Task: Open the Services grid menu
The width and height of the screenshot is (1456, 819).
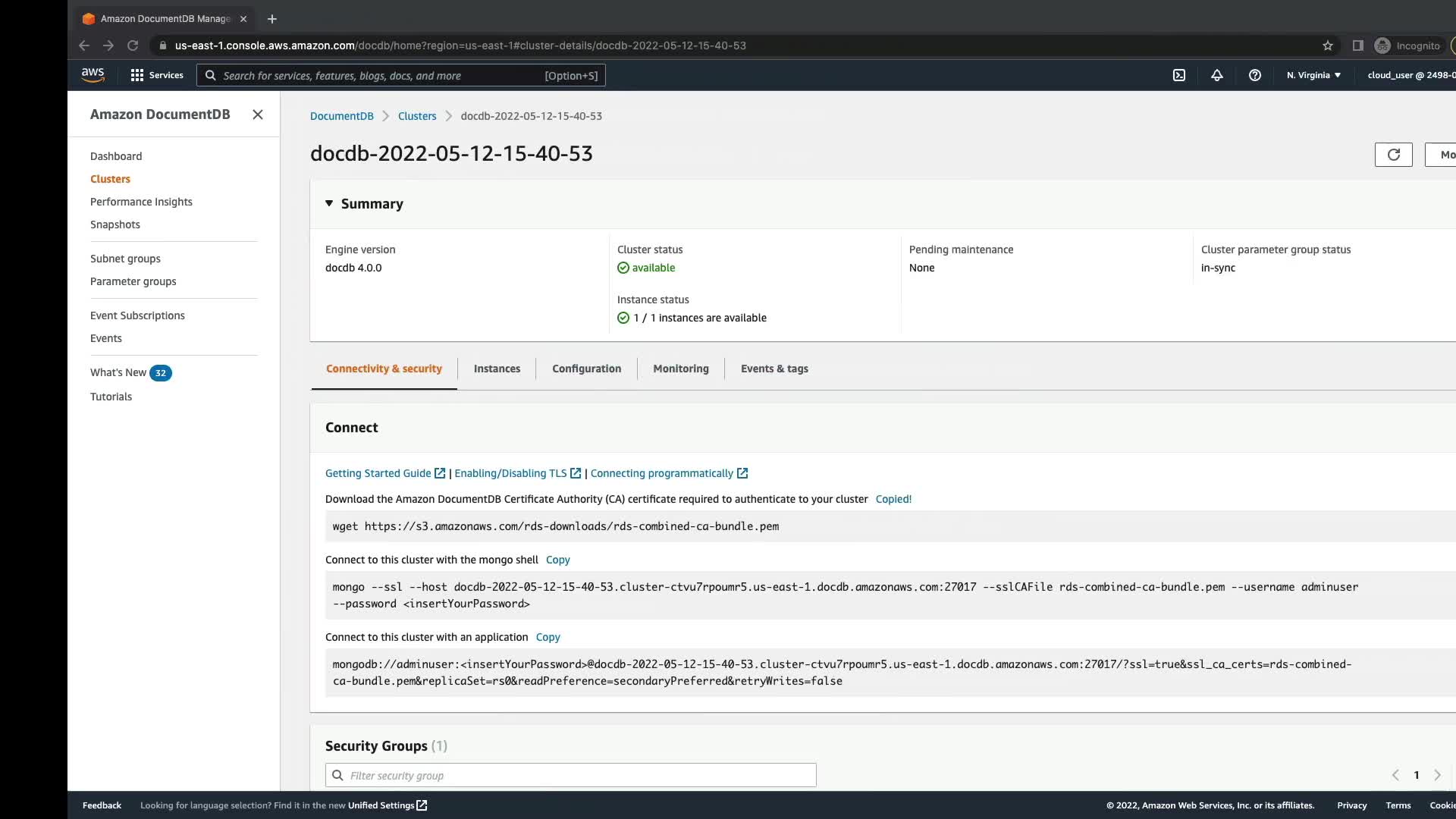Action: coord(157,75)
